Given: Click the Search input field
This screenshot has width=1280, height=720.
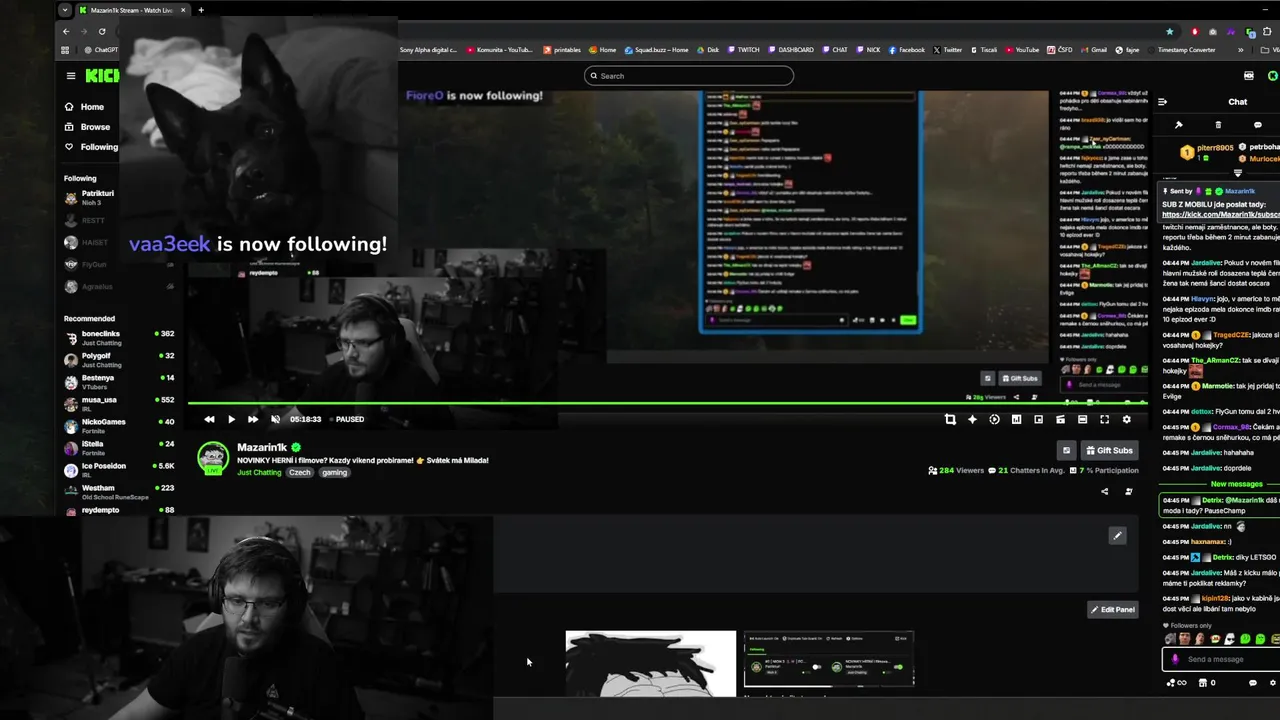Looking at the screenshot, I should 689,76.
